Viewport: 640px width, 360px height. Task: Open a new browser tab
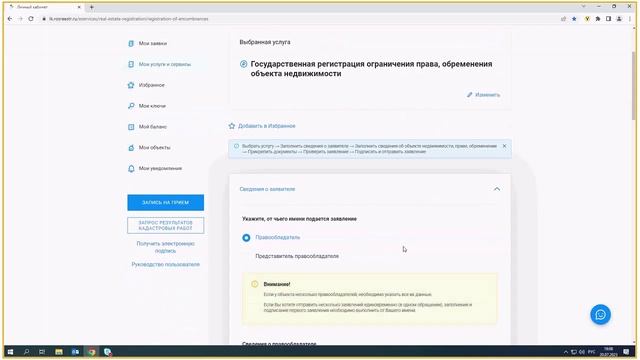coord(91,7)
